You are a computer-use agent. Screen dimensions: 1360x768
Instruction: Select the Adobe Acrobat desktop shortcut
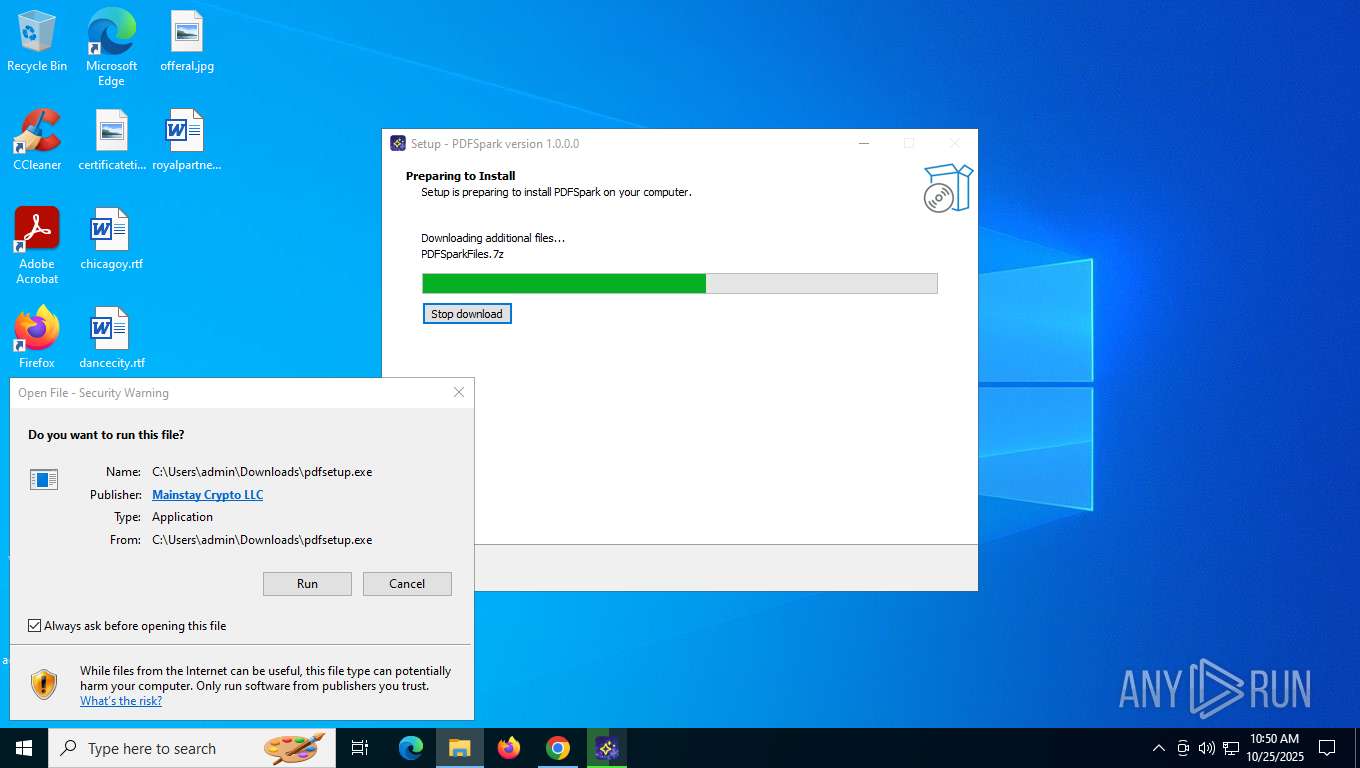(x=37, y=246)
